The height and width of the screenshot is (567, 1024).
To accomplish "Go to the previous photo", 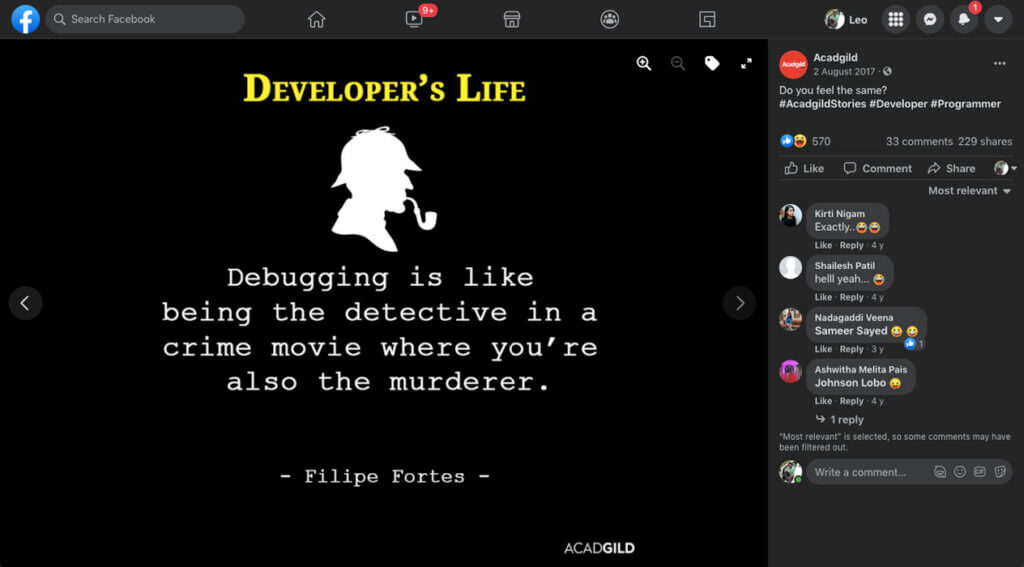I will click(x=26, y=303).
